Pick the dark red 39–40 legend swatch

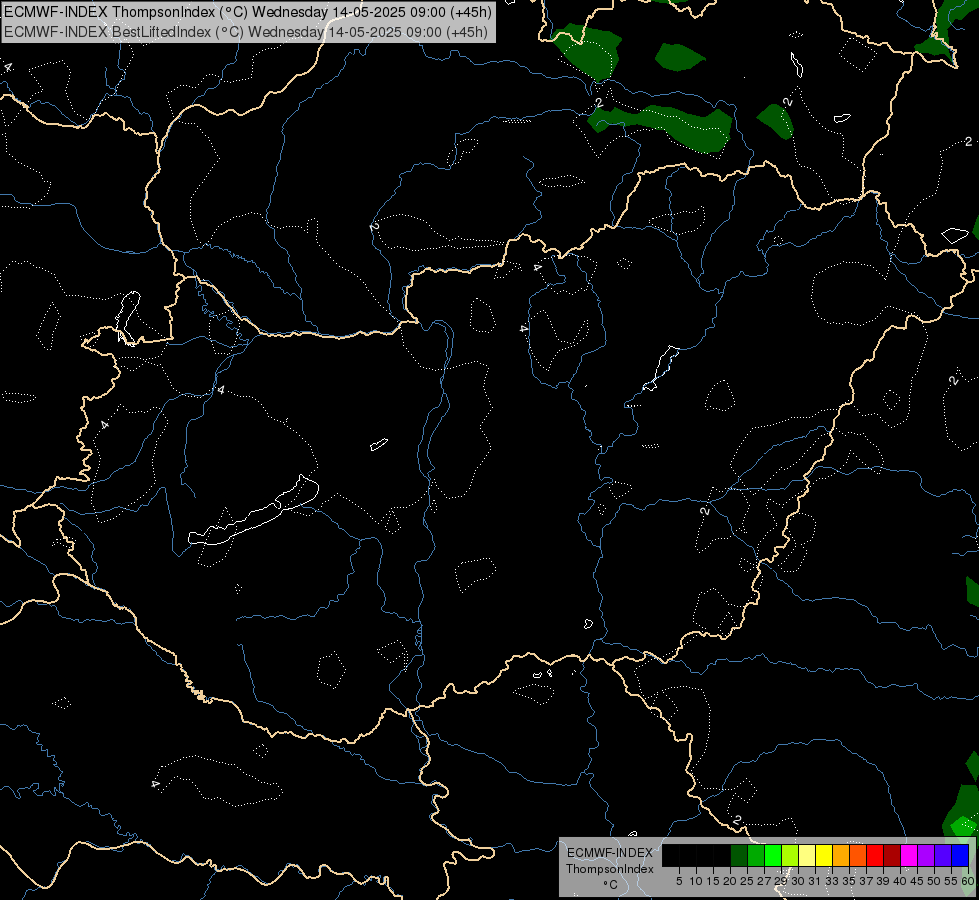tap(892, 855)
